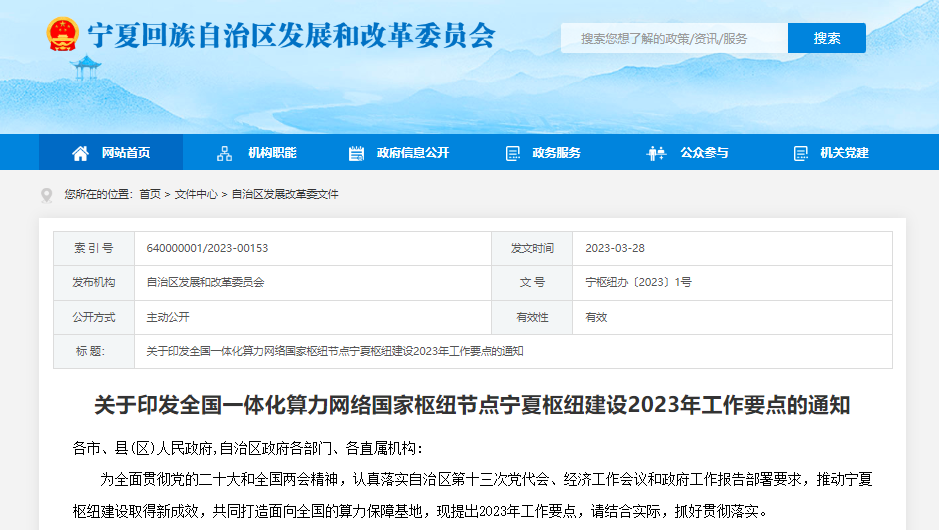Click the people icon beside 公众参与

[x=656, y=153]
